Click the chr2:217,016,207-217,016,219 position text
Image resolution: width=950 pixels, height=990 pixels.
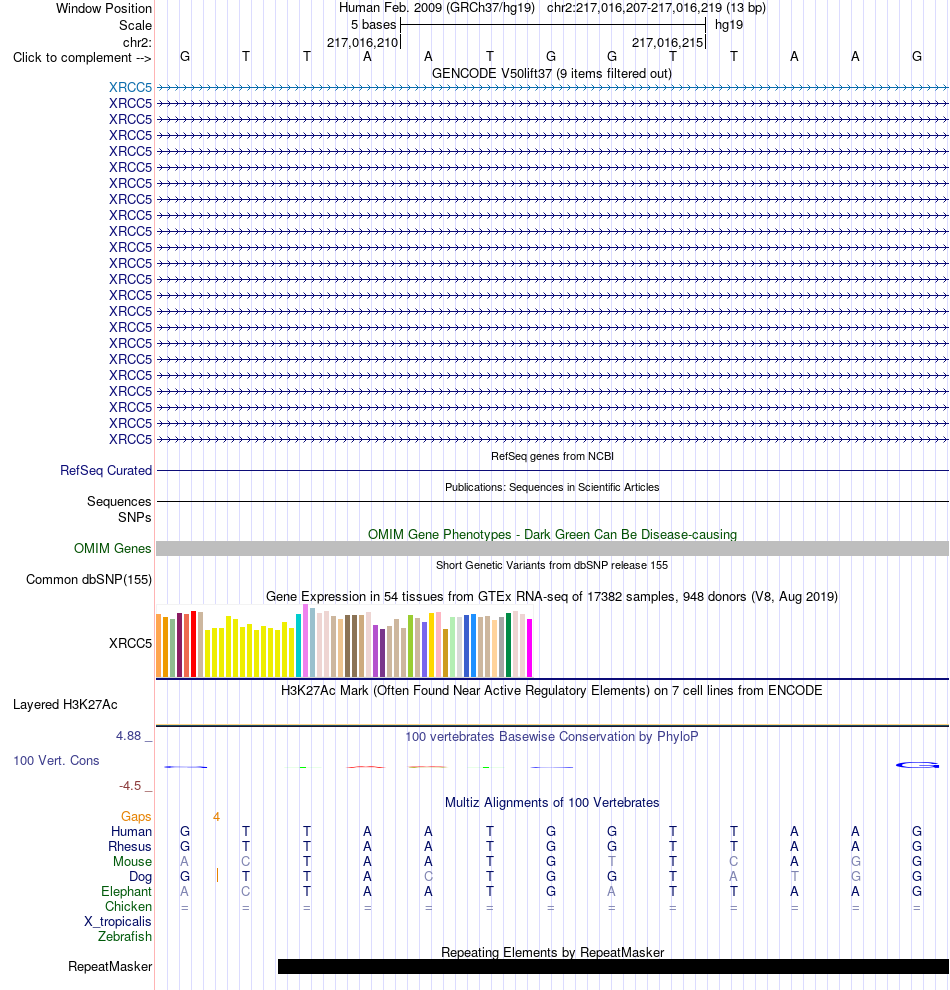coord(656,8)
